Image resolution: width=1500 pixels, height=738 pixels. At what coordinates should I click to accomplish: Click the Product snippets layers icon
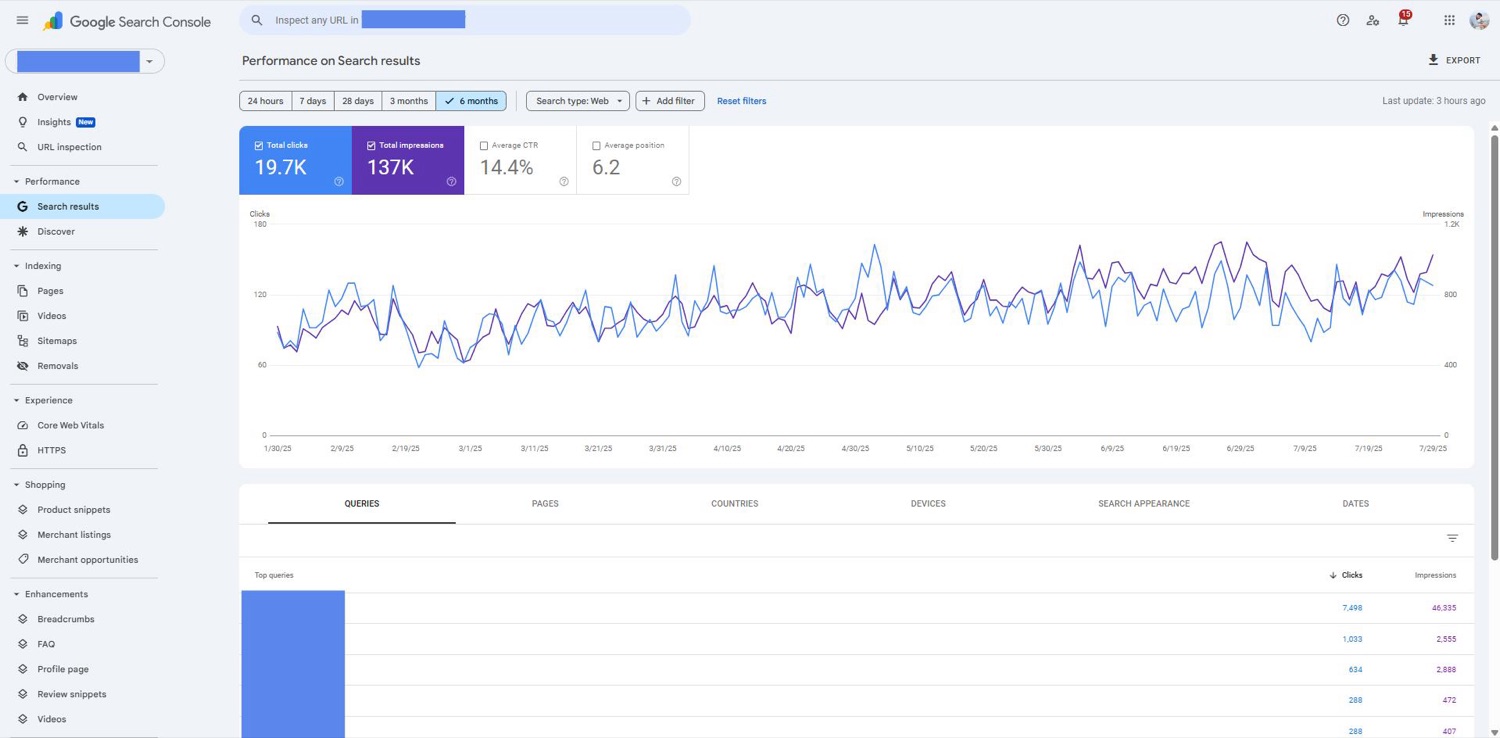pos(22,510)
